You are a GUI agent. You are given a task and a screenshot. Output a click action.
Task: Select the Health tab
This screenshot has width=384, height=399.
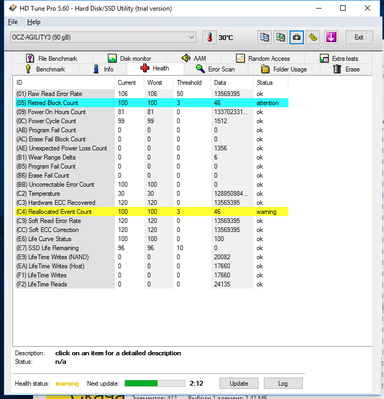point(155,68)
